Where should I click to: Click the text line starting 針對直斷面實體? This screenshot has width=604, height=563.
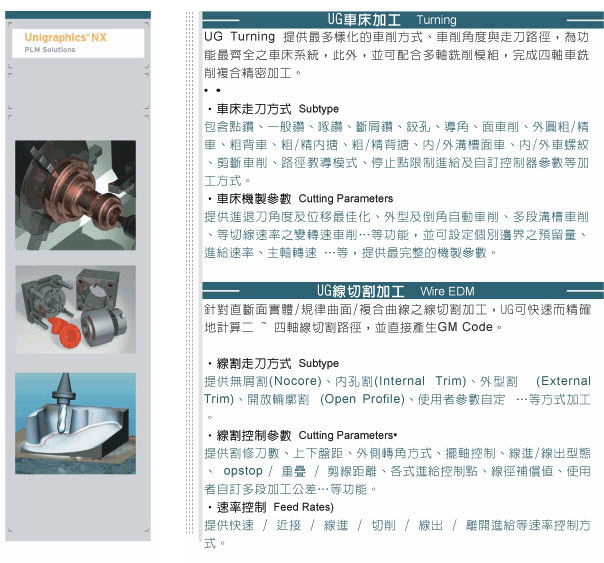point(397,309)
